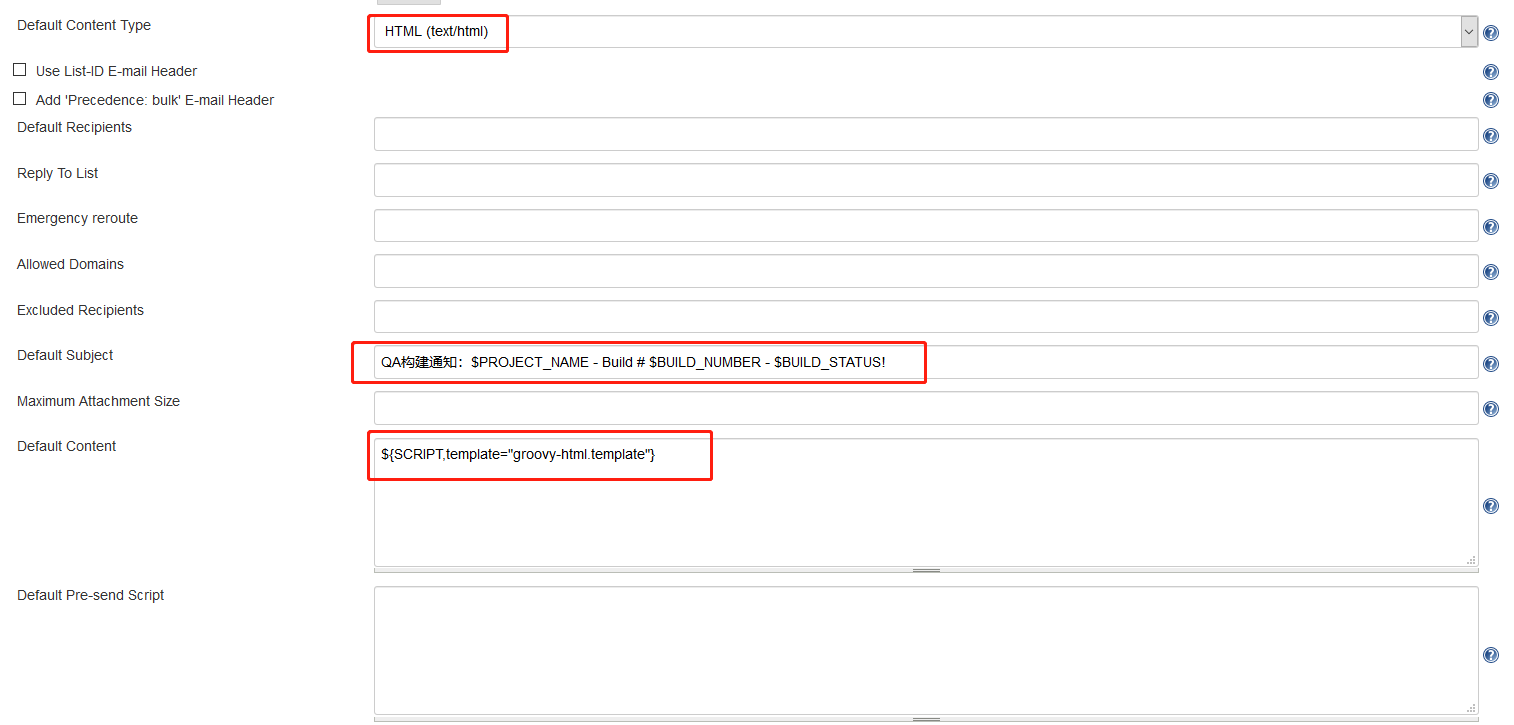Click the Emergency reroute label
The width and height of the screenshot is (1514, 725).
(77, 218)
